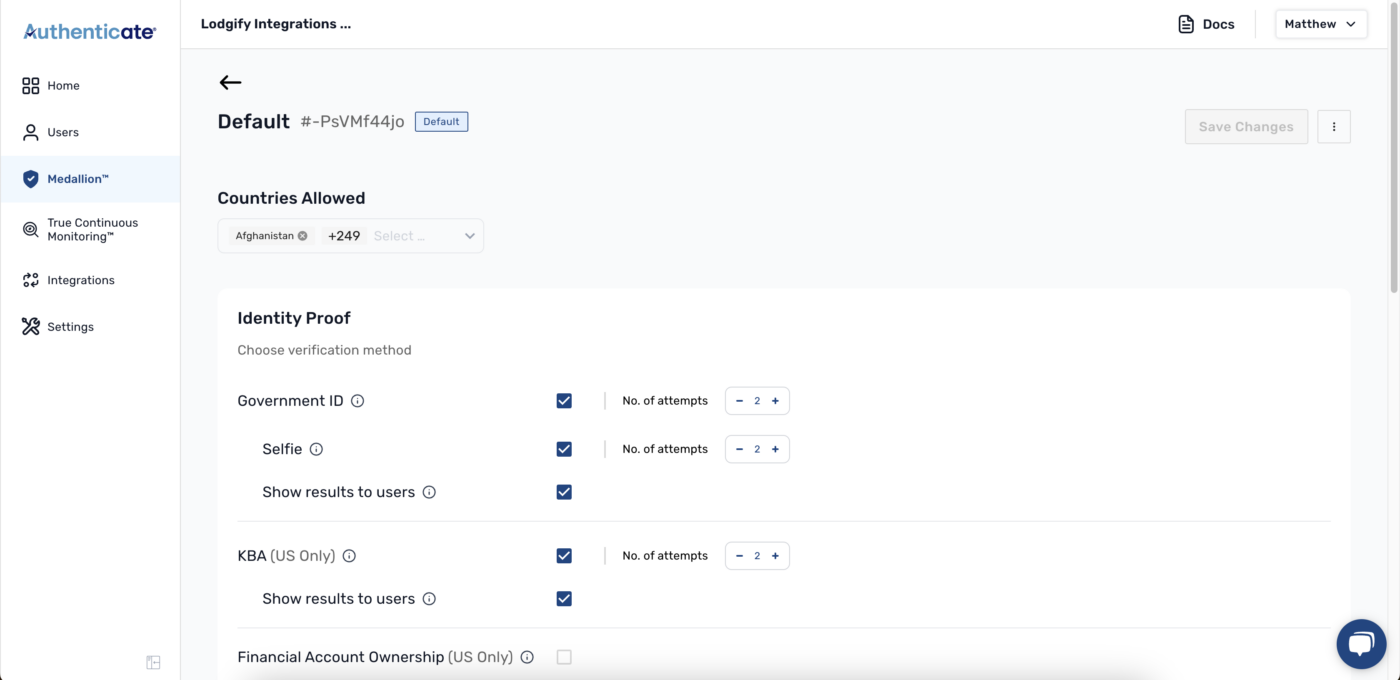Select the Users icon in the sidebar
1400x680 pixels.
(30, 131)
